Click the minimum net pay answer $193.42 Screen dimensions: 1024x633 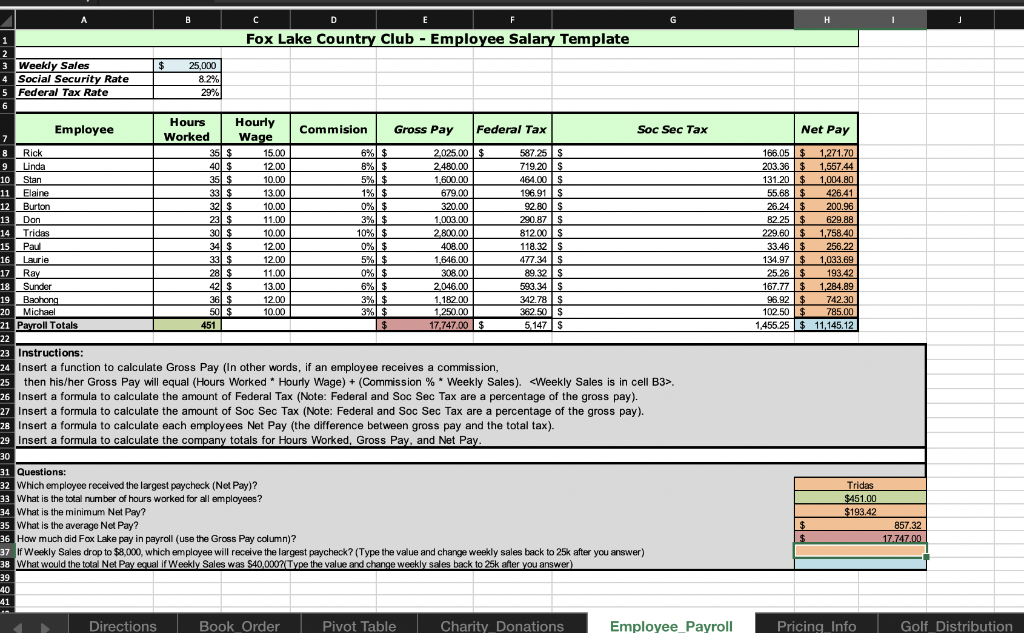click(x=860, y=511)
